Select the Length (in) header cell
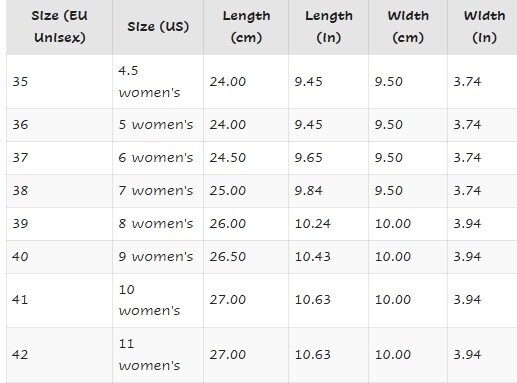Viewport: 517px width, 383px height. pos(329,27)
